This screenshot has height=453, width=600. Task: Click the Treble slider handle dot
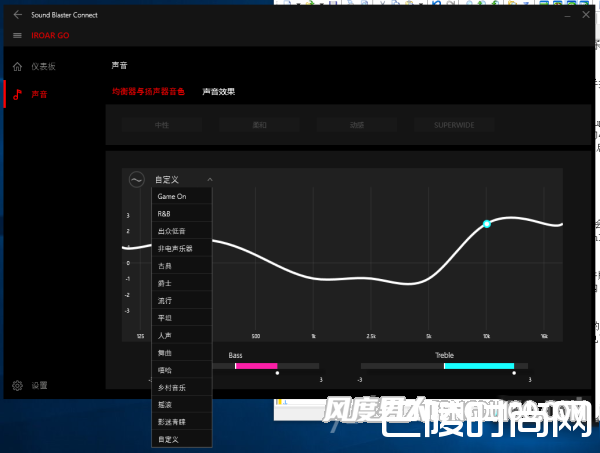pyautogui.click(x=514, y=373)
